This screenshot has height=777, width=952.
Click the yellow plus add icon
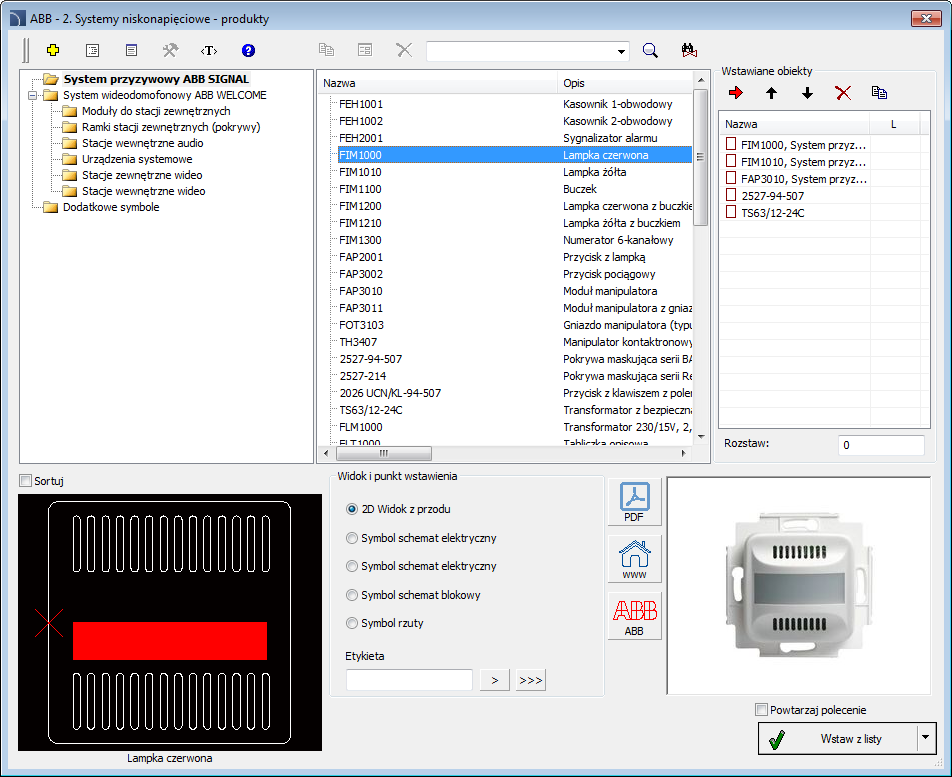click(53, 50)
